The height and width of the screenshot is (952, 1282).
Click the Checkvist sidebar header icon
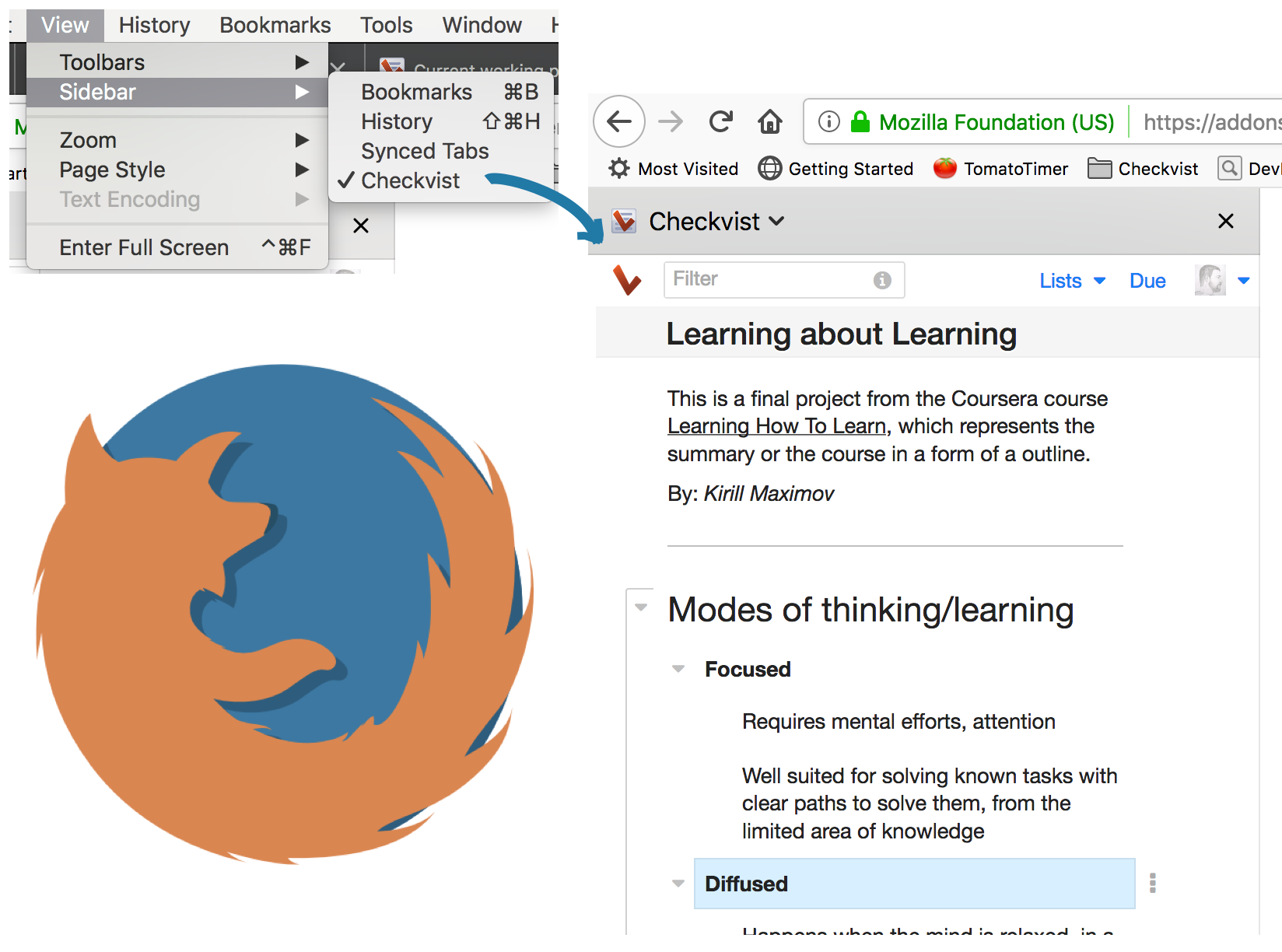tap(625, 222)
